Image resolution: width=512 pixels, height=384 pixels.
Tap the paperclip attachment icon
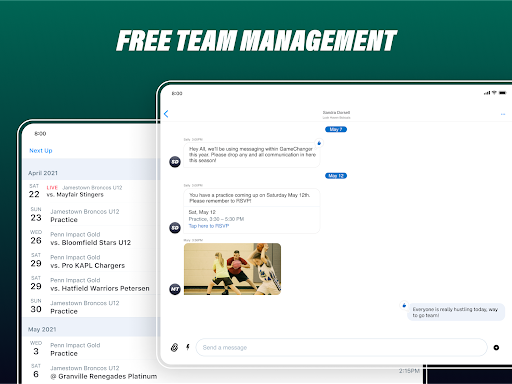174,347
